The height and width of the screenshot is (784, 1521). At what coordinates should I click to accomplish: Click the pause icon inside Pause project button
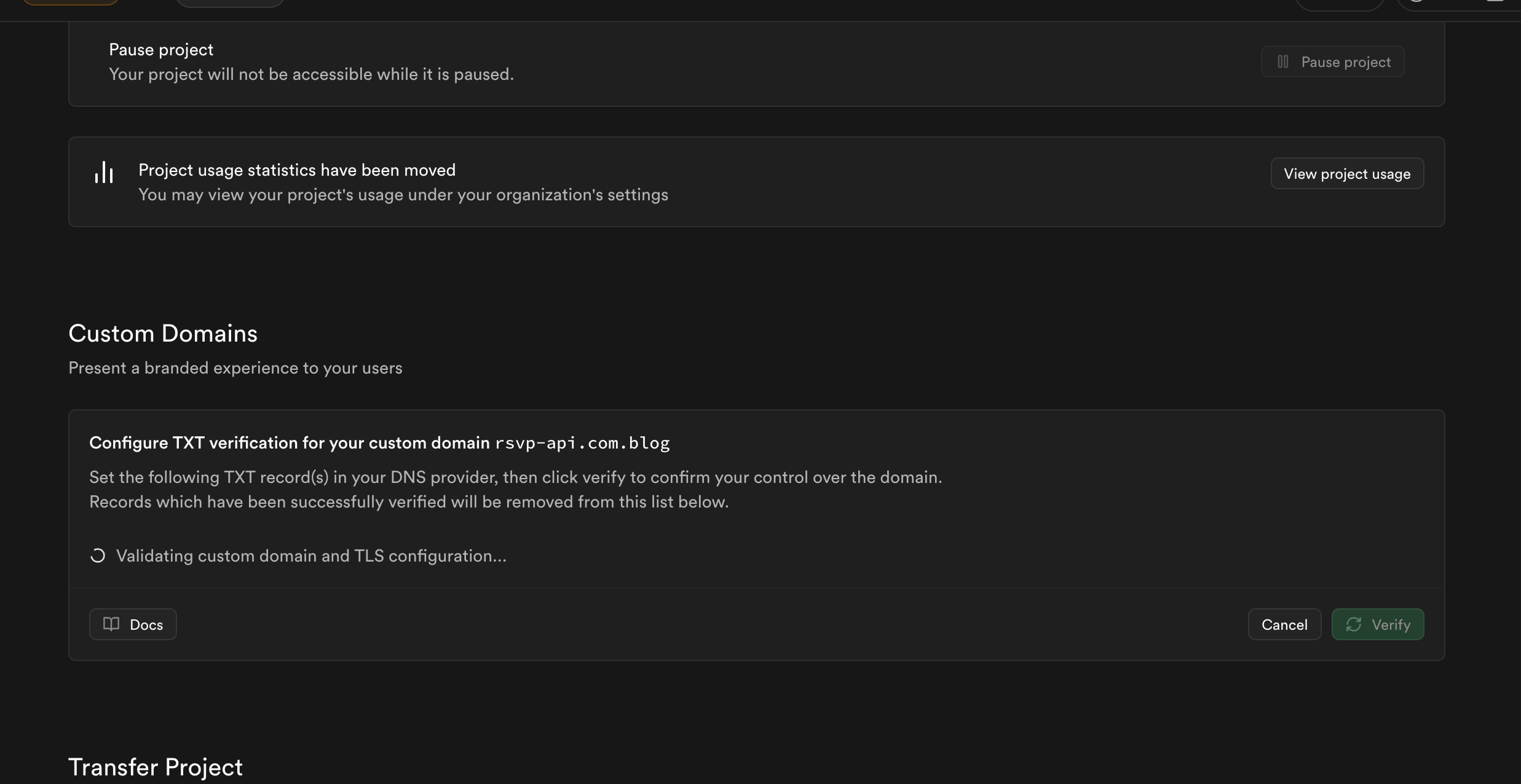(x=1283, y=62)
